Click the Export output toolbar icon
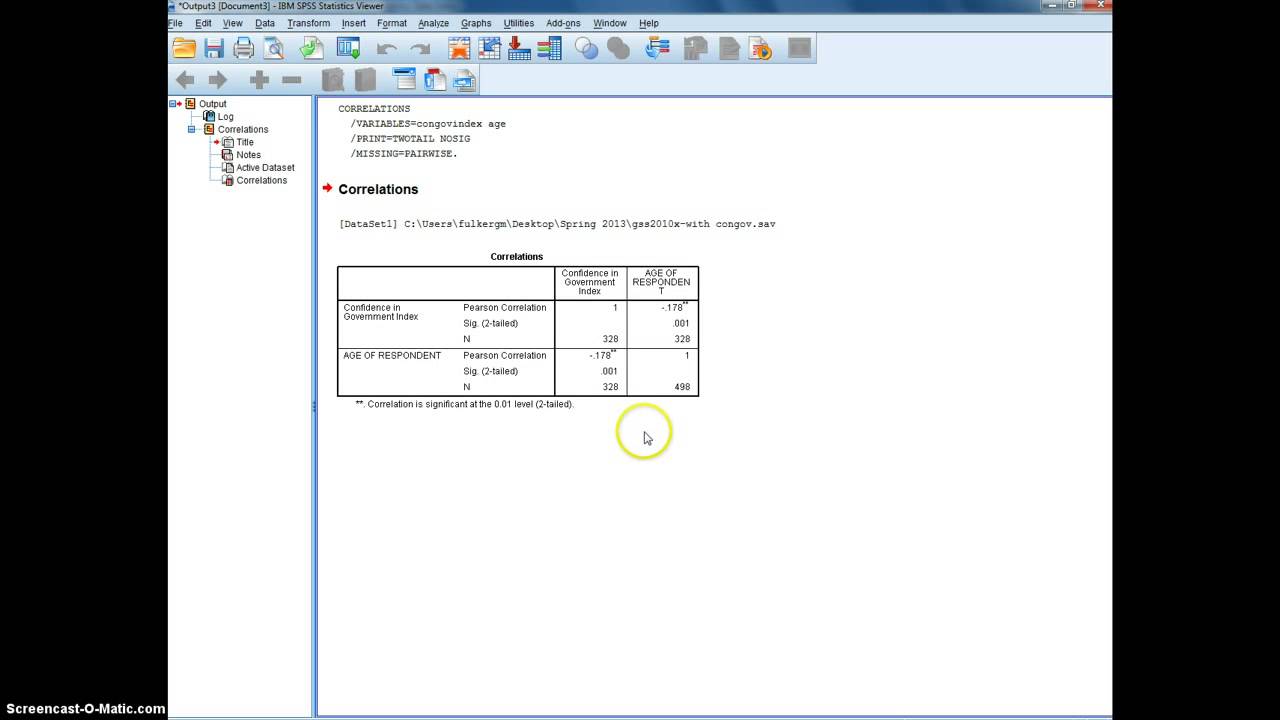 (312, 48)
